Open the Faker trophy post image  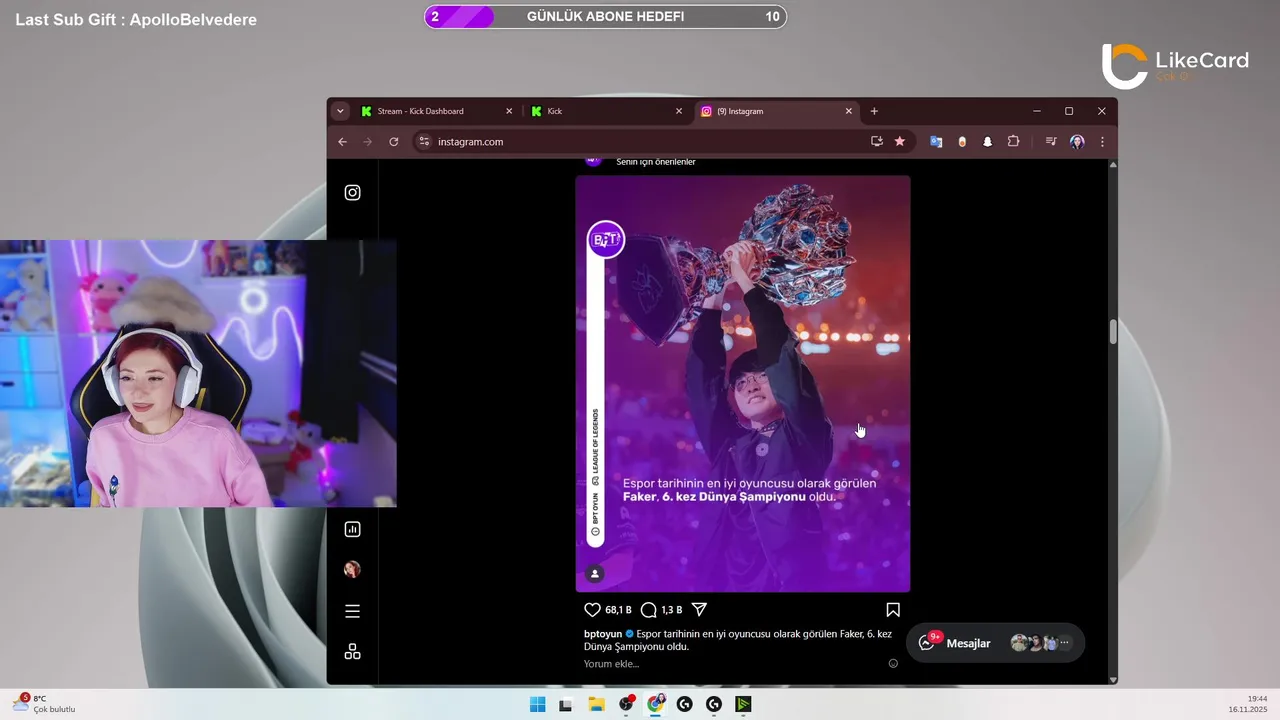tap(743, 384)
